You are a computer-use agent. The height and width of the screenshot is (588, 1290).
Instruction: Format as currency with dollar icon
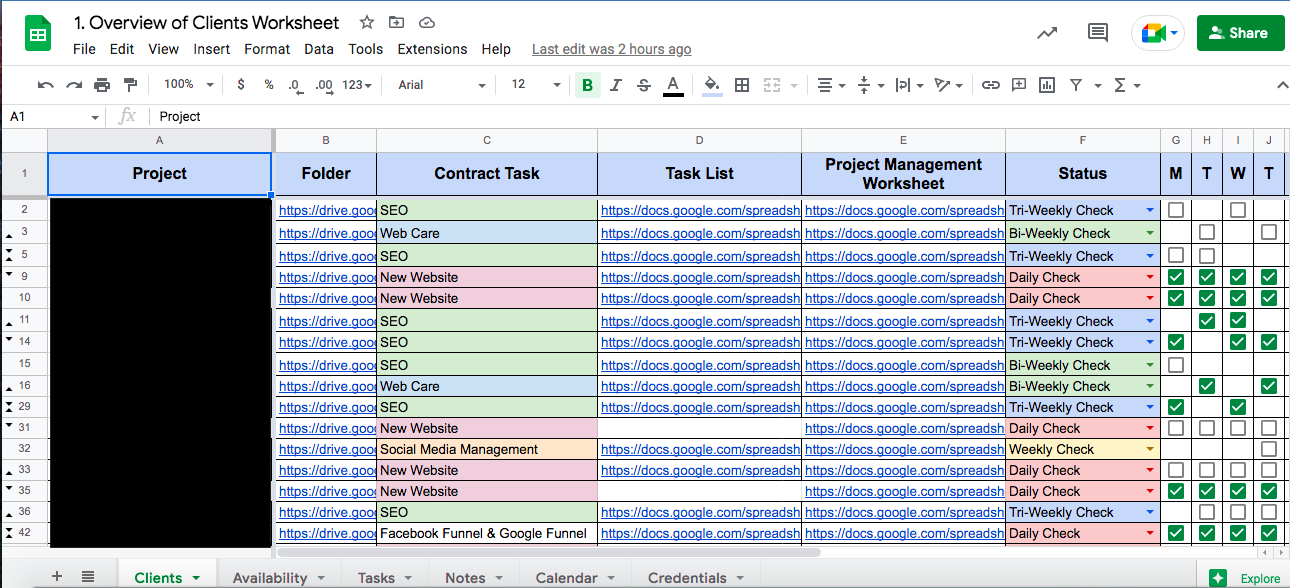pos(241,85)
